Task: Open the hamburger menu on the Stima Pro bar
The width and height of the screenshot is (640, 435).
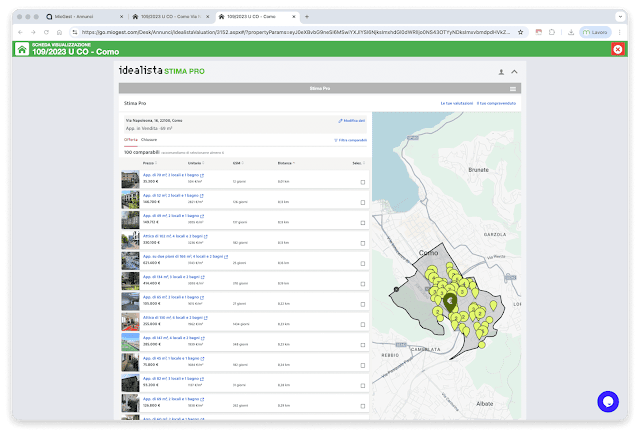Action: [513, 89]
